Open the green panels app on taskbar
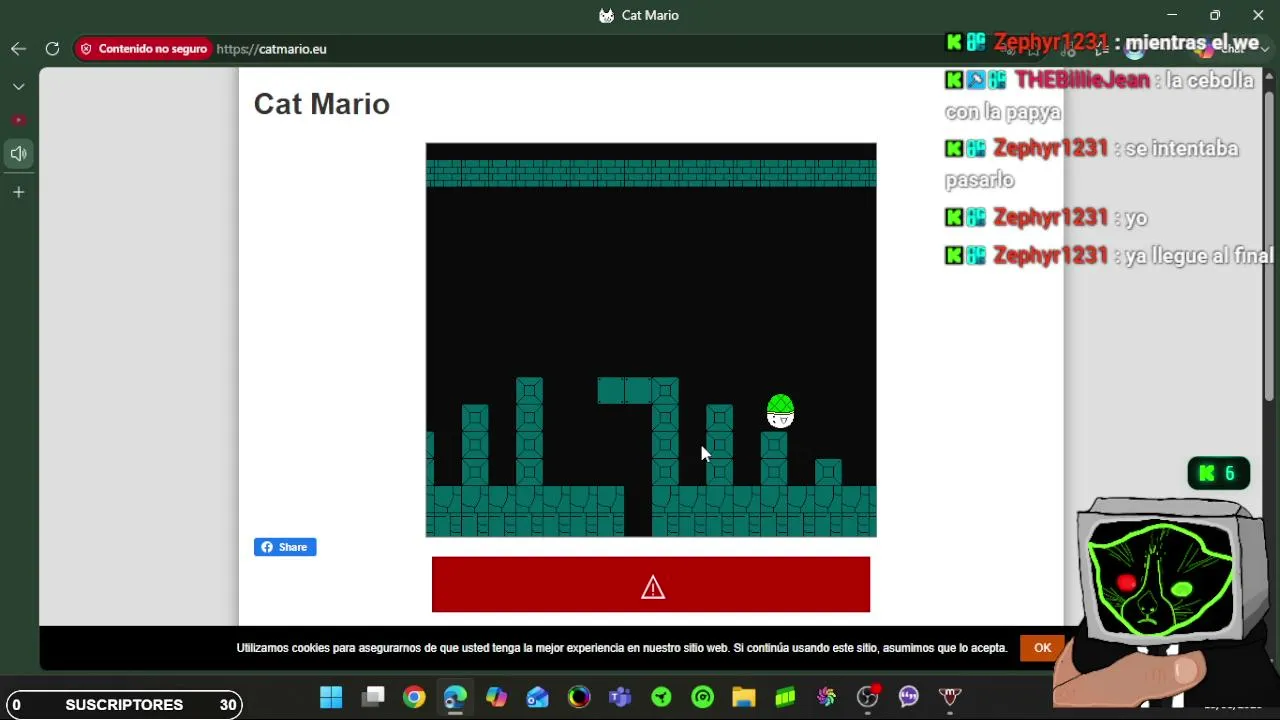1280x720 pixels. [x=785, y=697]
